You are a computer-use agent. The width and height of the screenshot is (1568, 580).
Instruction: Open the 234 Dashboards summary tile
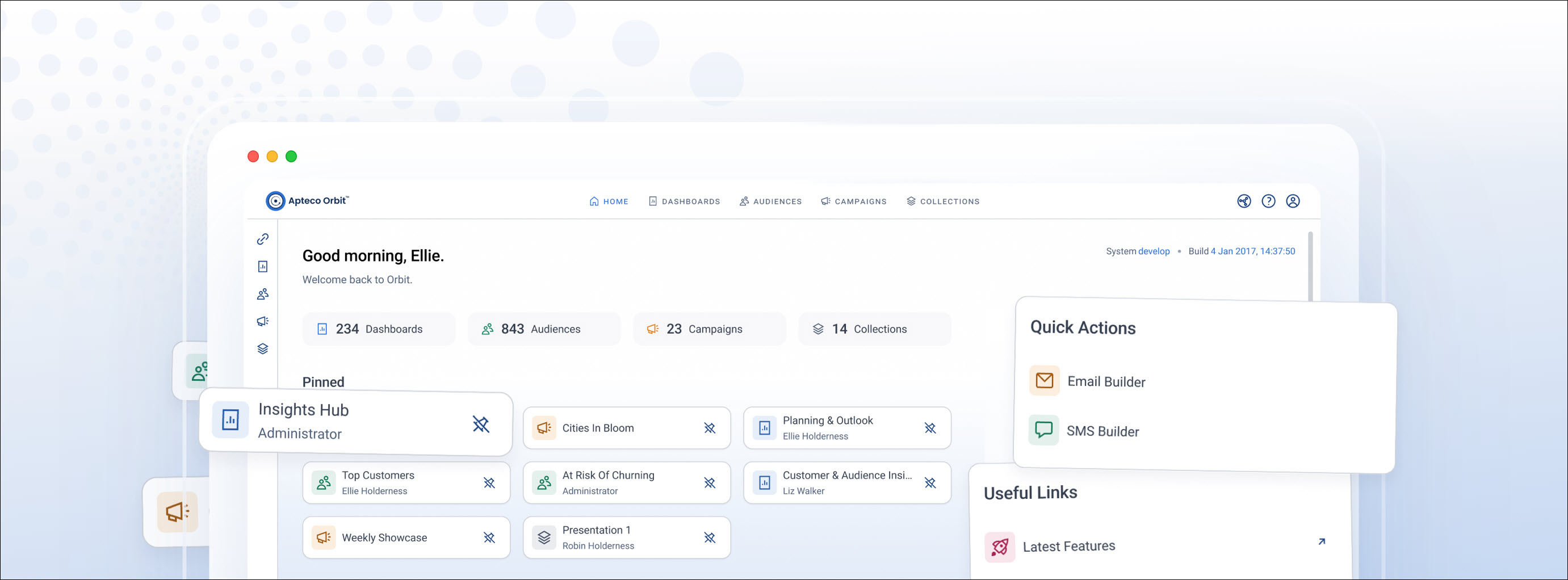pos(379,329)
